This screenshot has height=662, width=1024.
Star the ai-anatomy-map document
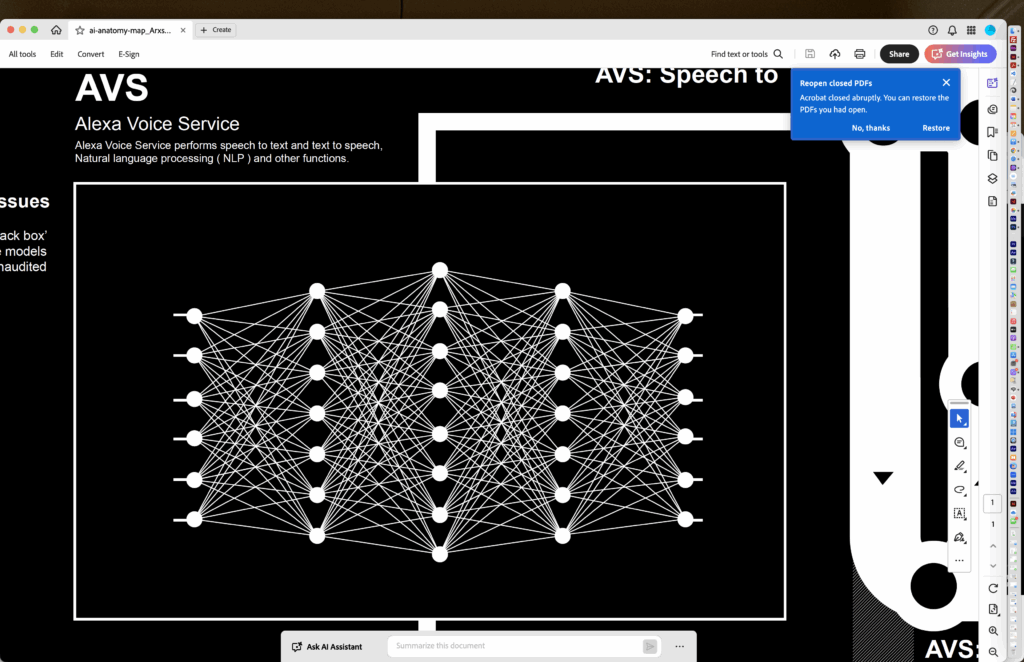80,30
